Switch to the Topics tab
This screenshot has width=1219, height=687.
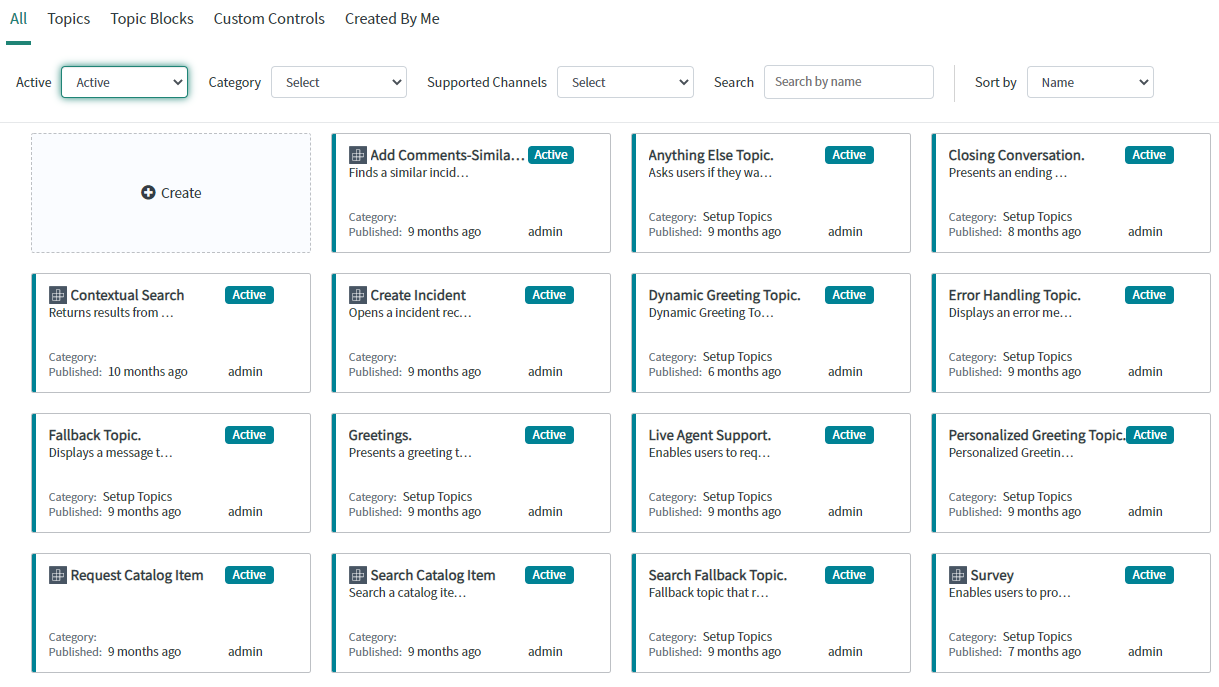click(x=69, y=19)
